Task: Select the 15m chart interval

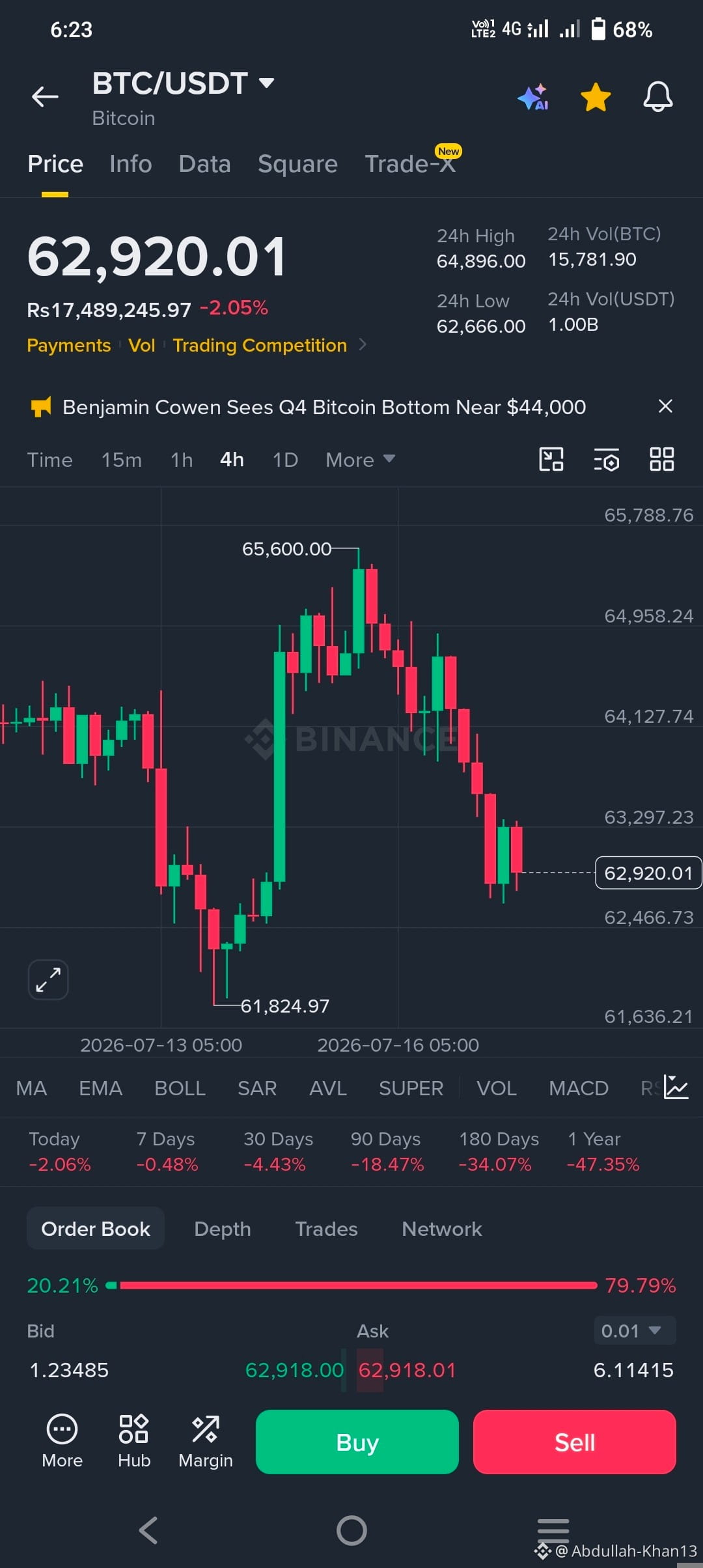Action: tap(122, 460)
